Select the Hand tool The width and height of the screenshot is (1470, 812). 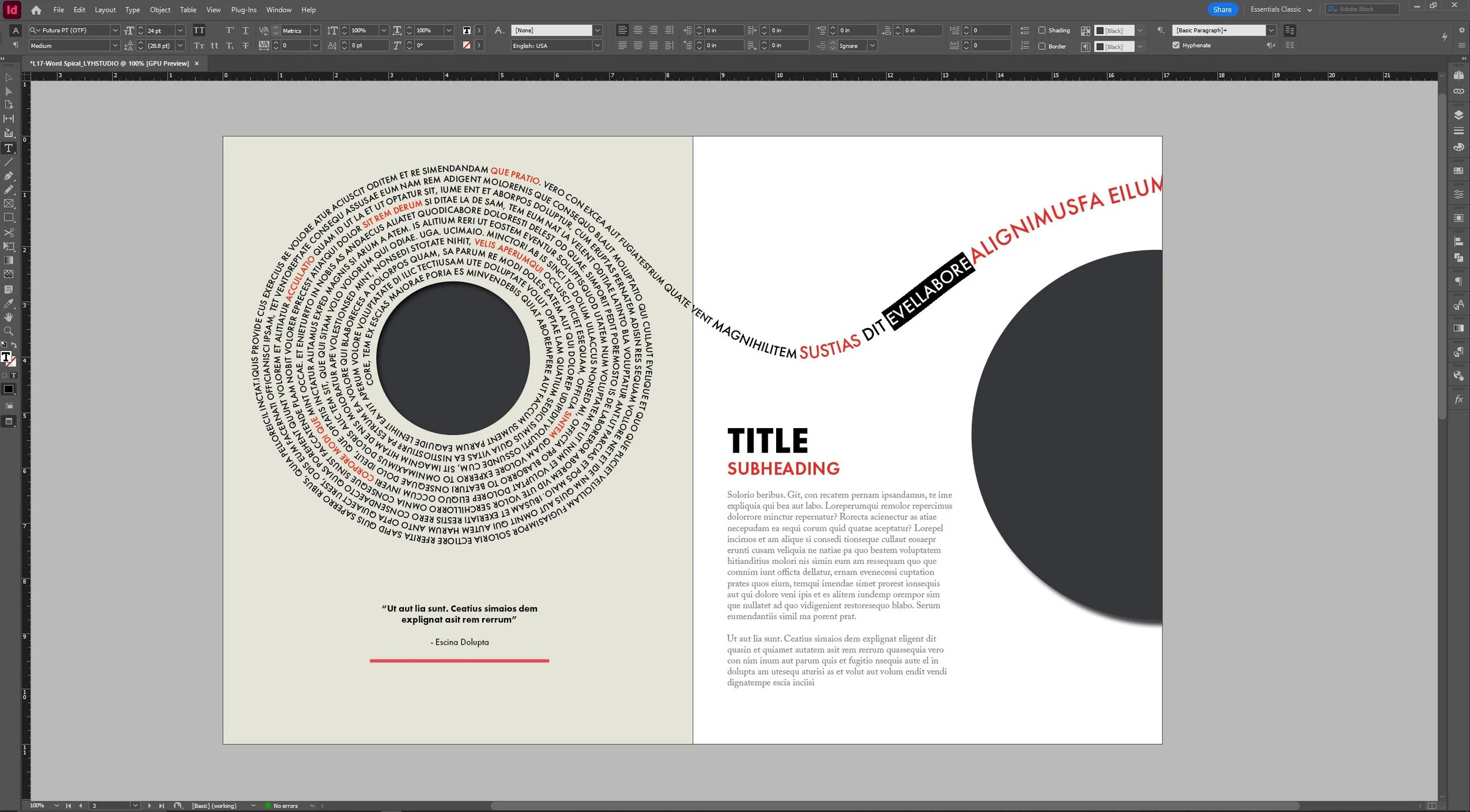[x=9, y=318]
